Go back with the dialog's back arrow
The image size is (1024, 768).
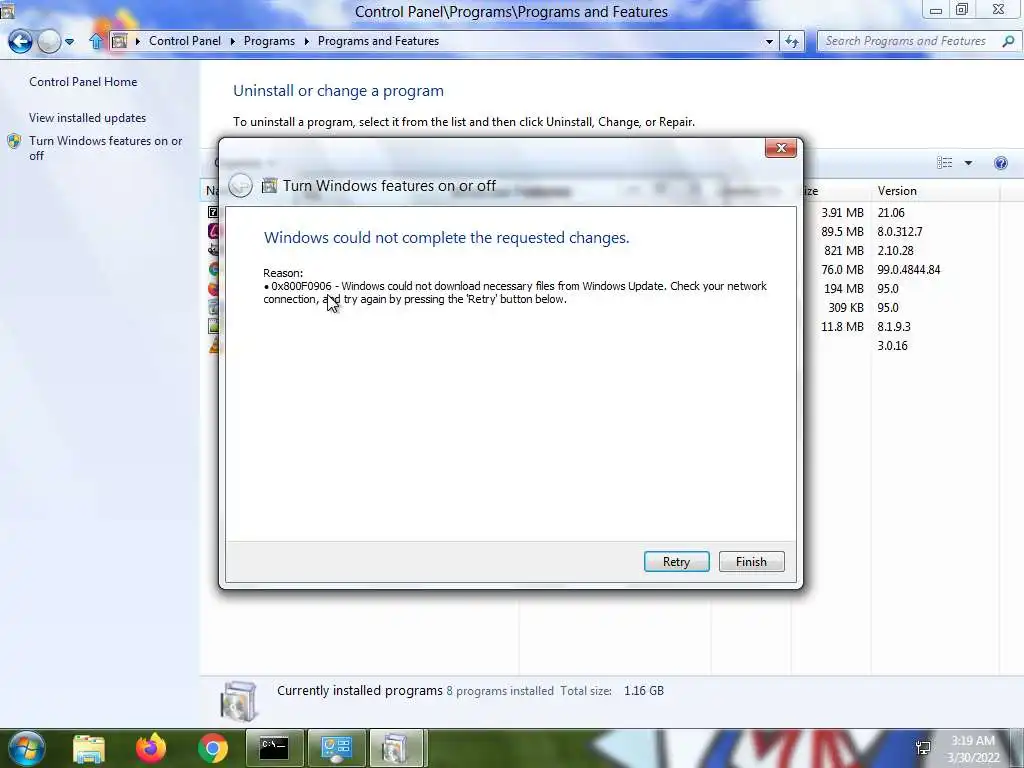tap(240, 185)
